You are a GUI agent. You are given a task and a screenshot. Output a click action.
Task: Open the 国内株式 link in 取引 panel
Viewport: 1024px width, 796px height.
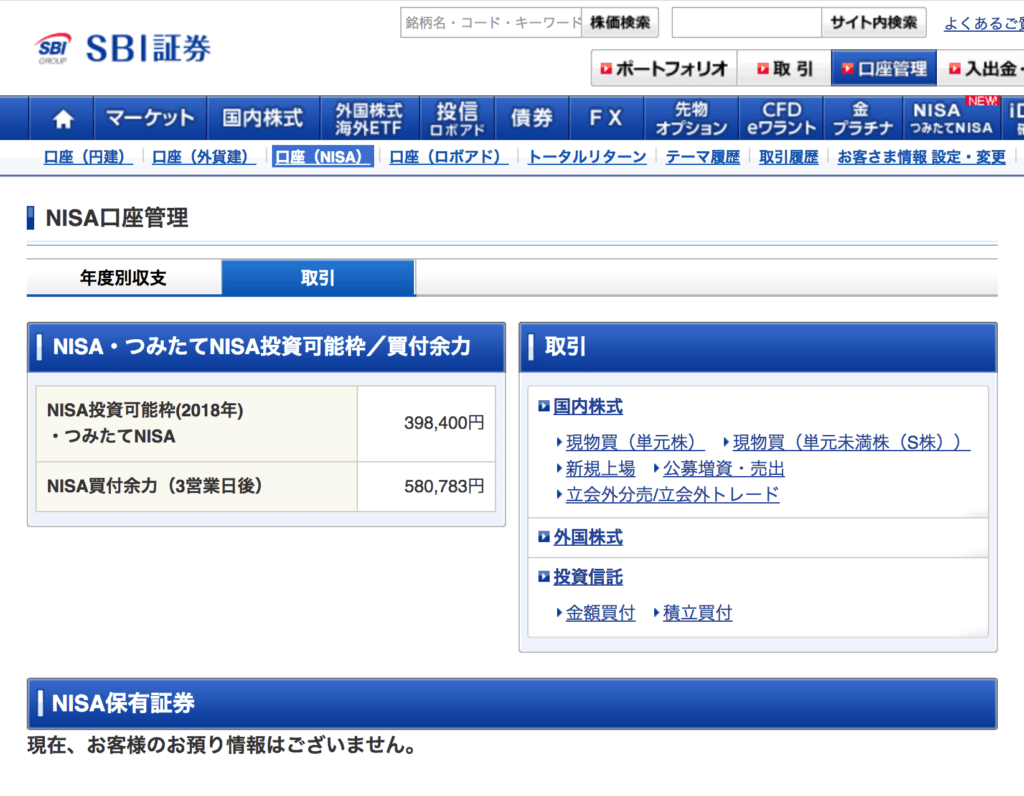pyautogui.click(x=588, y=407)
